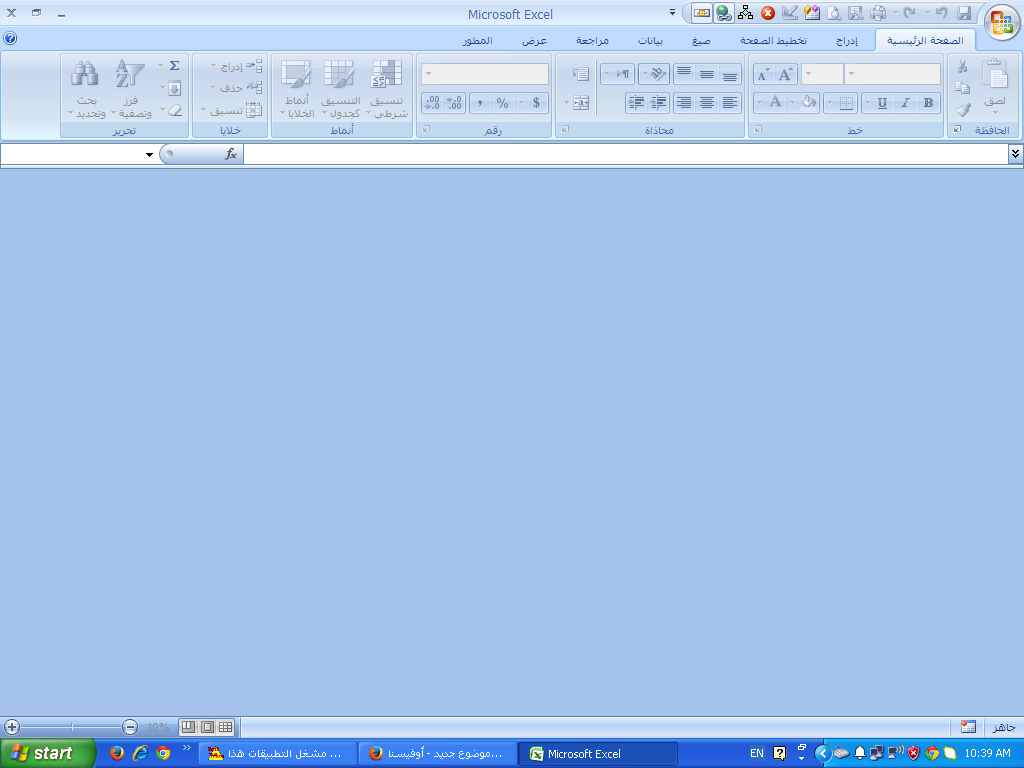1024x768 pixels.
Task: Click the quick print printer icon
Action: pyautogui.click(x=878, y=13)
